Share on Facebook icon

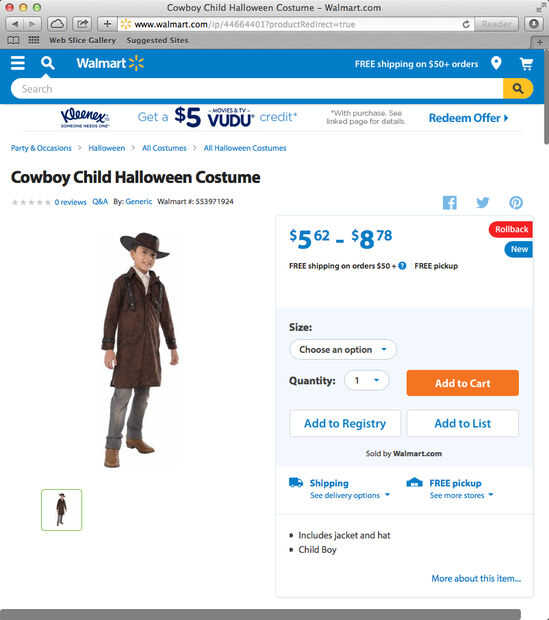449,202
